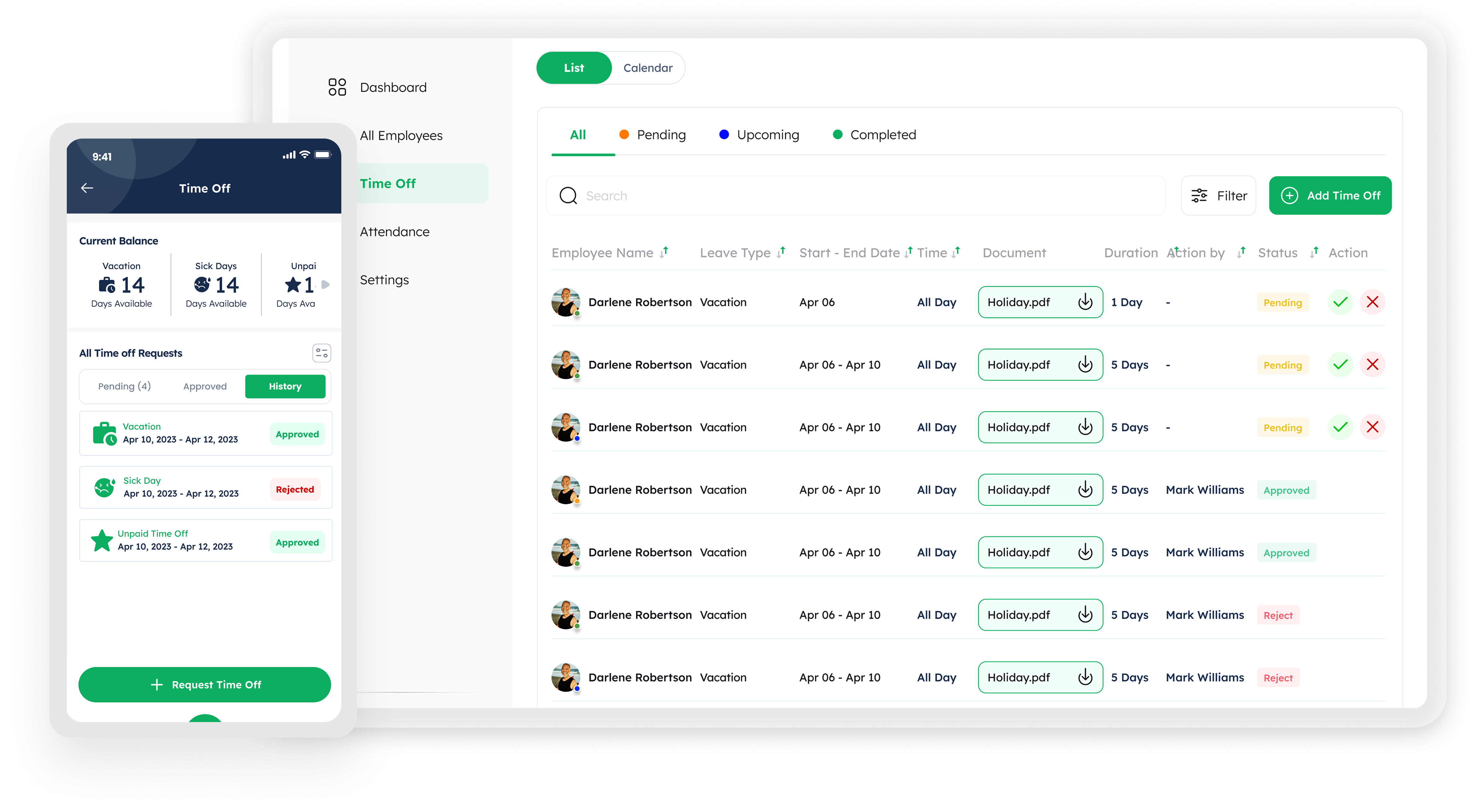
Task: Click the back arrow in mobile header
Action: coord(87,188)
